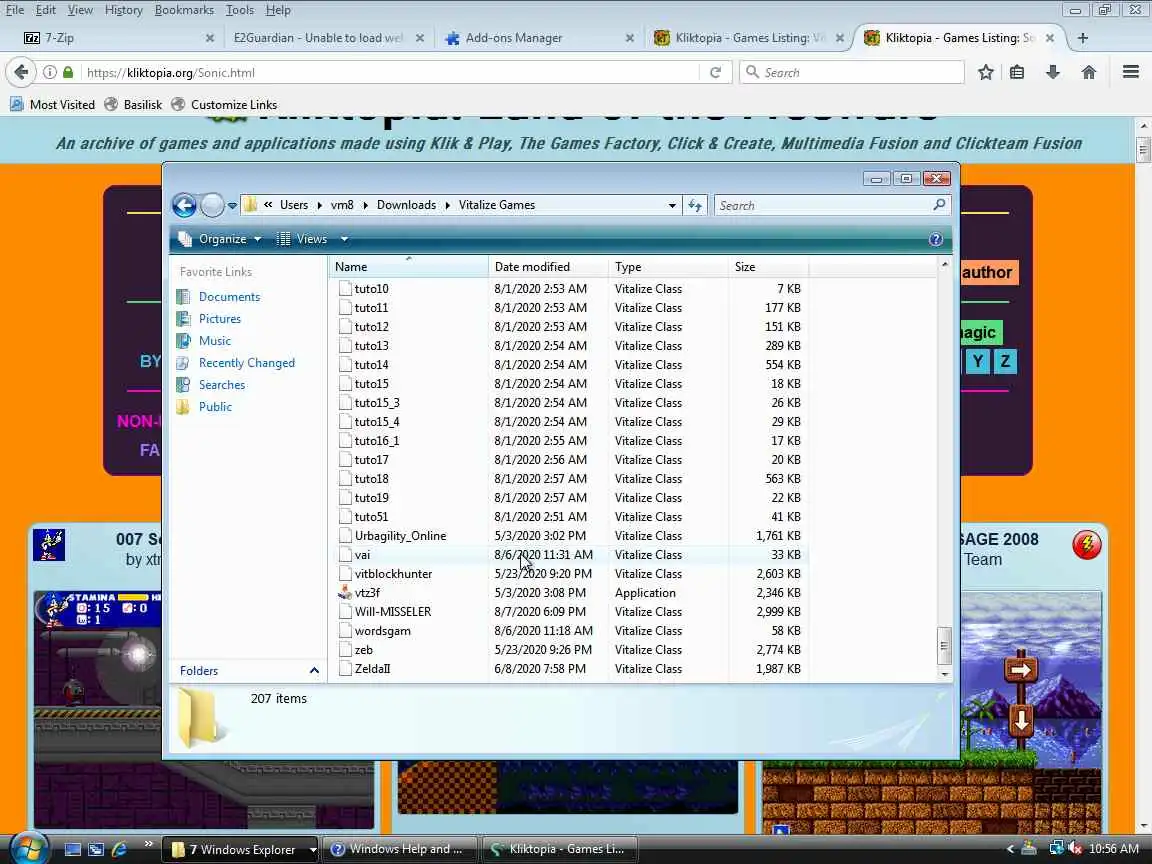The image size is (1152, 864).
Task: Close the 7-Zip browser tab
Action: 209,37
